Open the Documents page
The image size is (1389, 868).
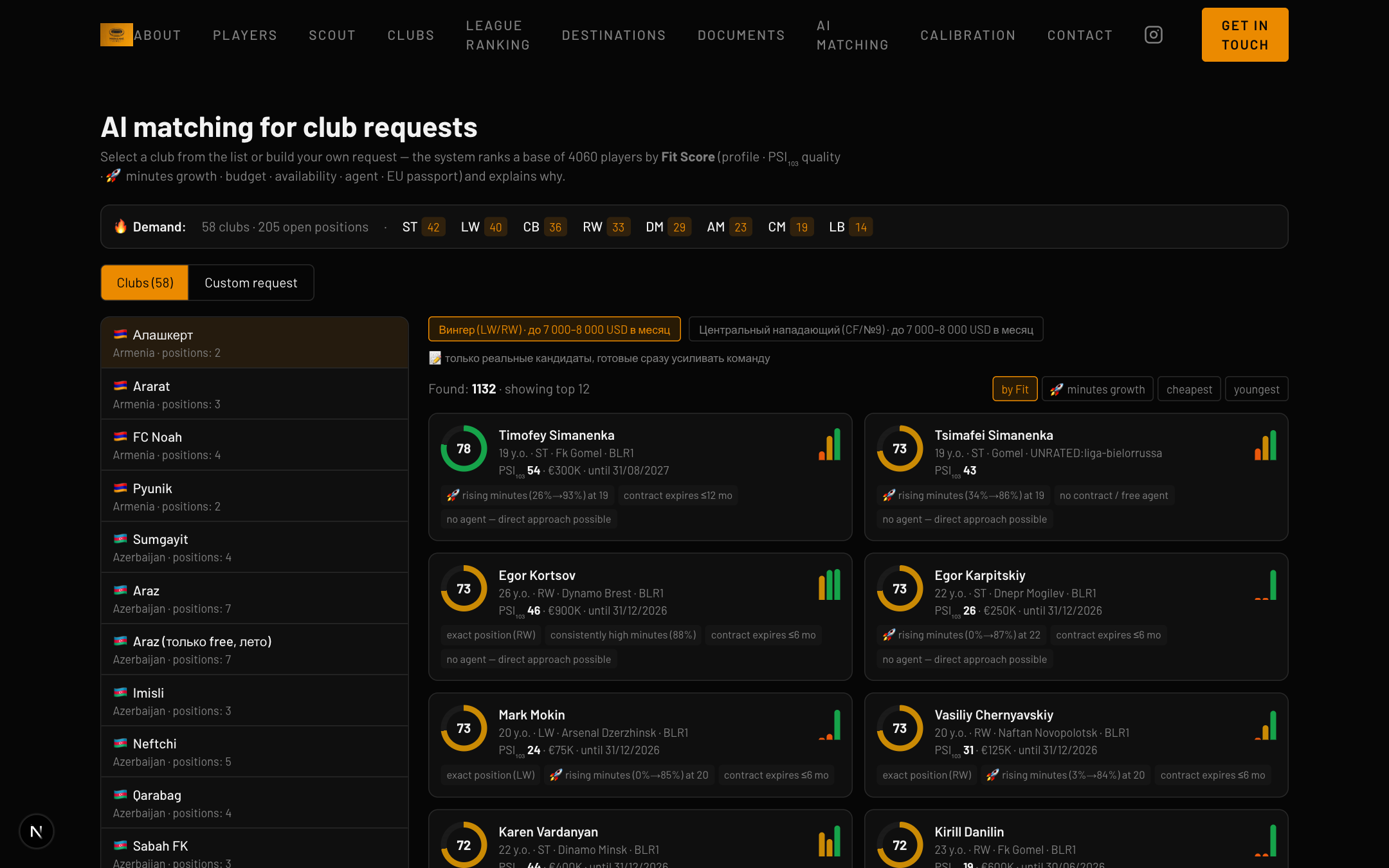pos(741,35)
